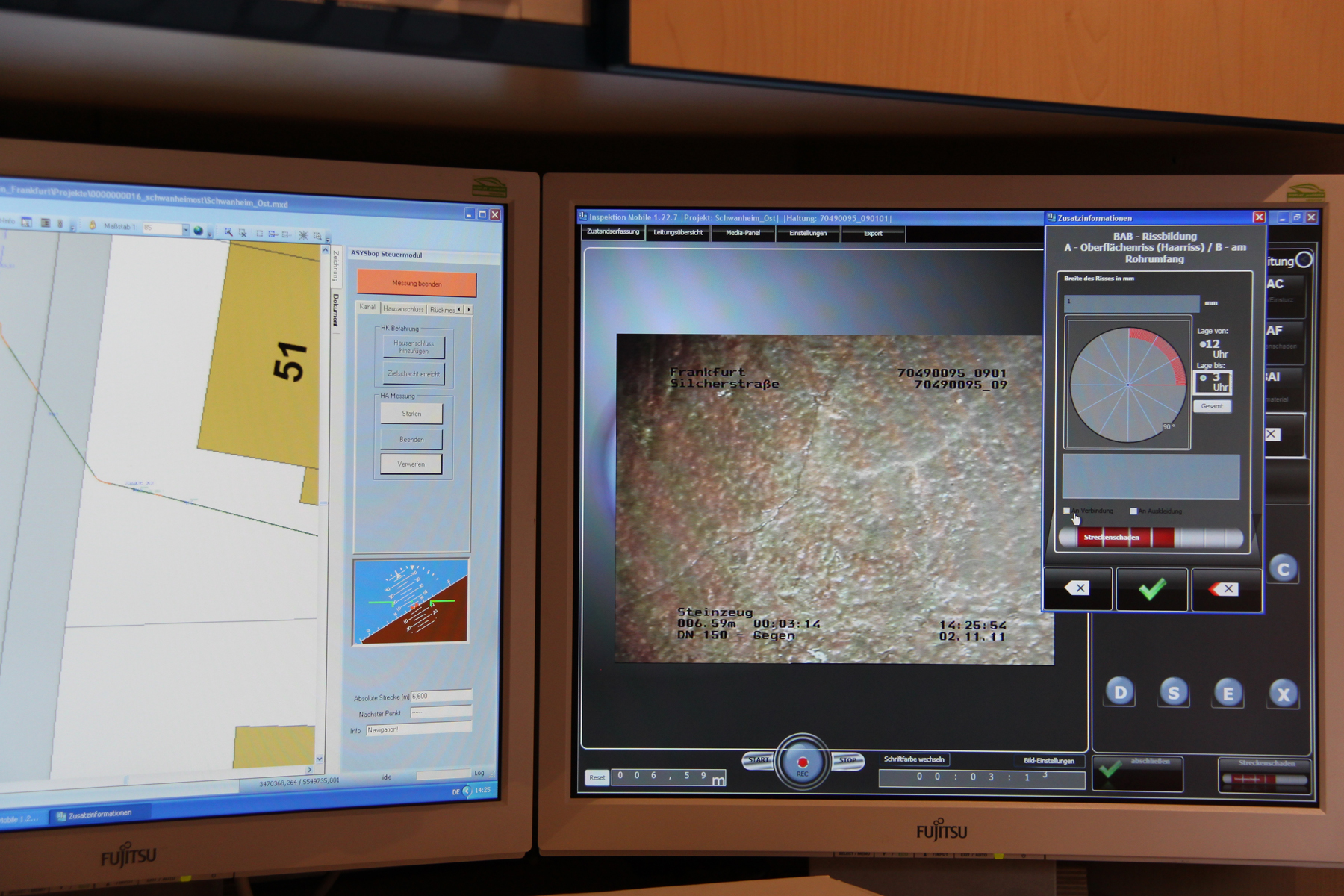
Task: Click Bild-Einstellungen button
Action: (1048, 761)
